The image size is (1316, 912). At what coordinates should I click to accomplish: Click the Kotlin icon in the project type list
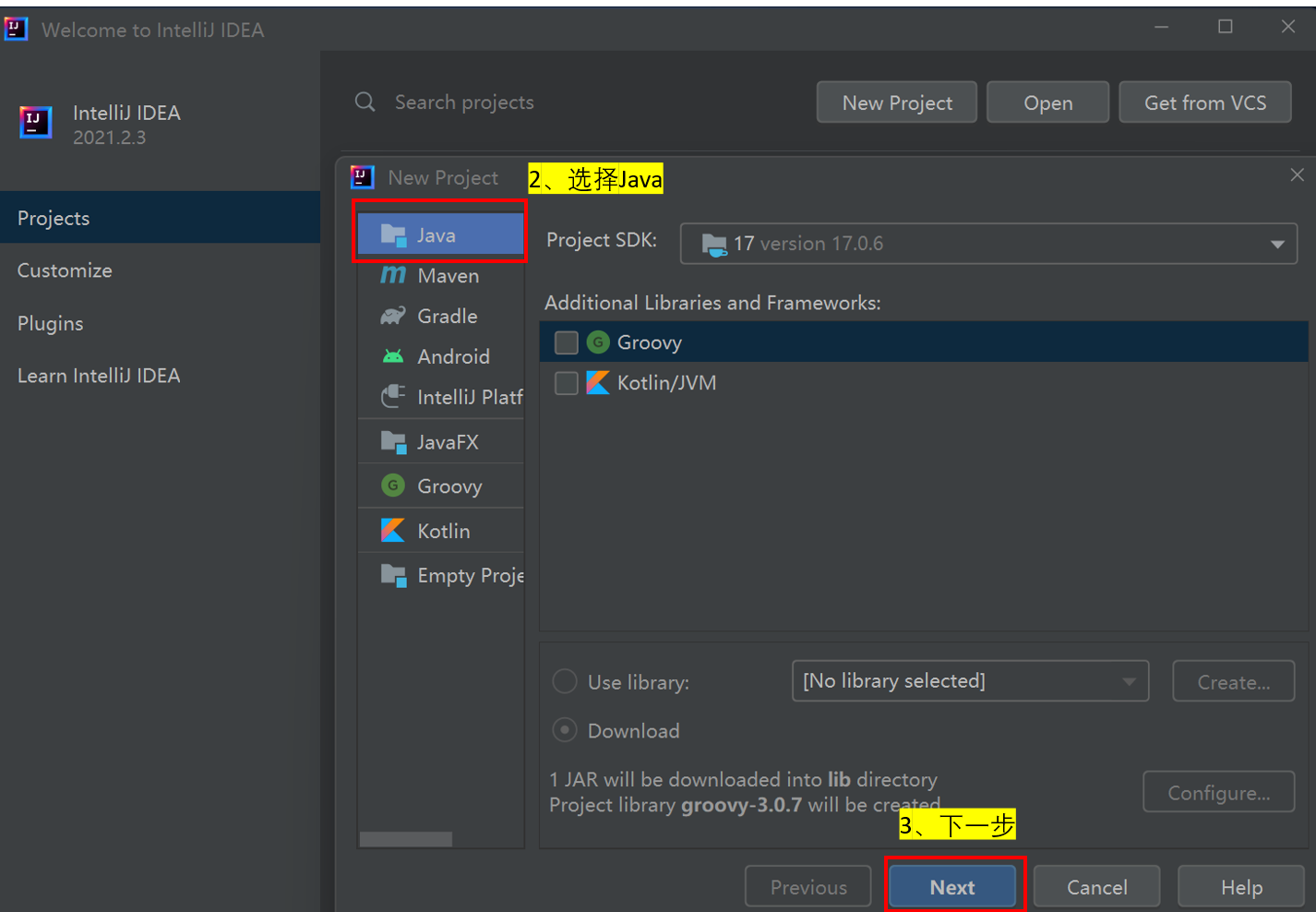(393, 530)
